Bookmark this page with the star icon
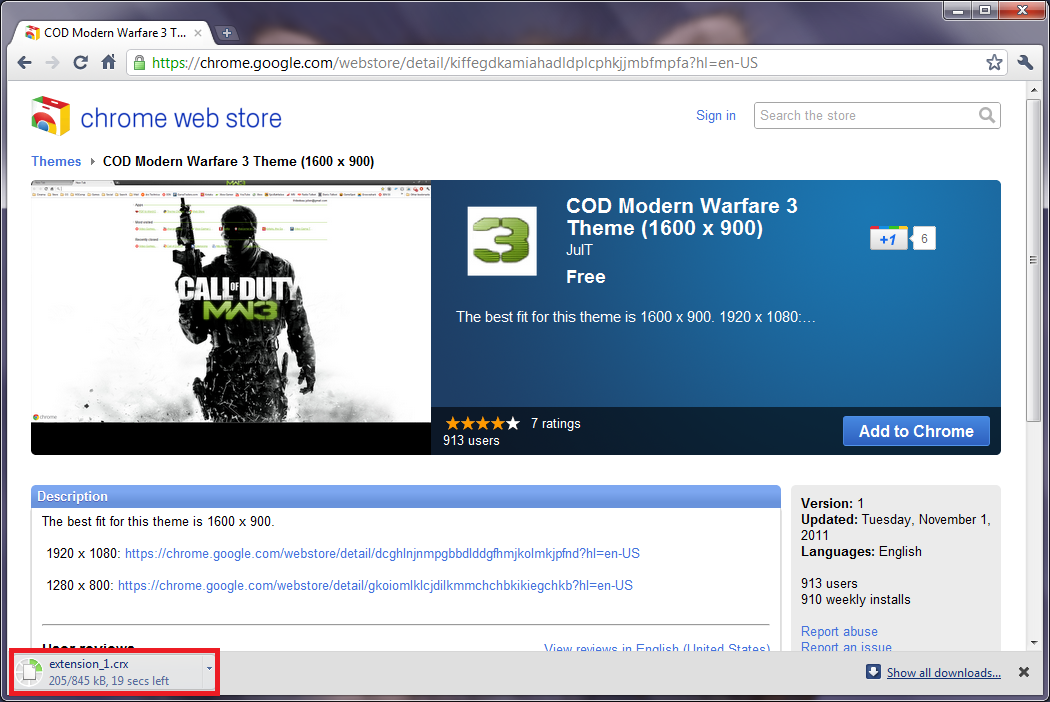 pos(994,63)
